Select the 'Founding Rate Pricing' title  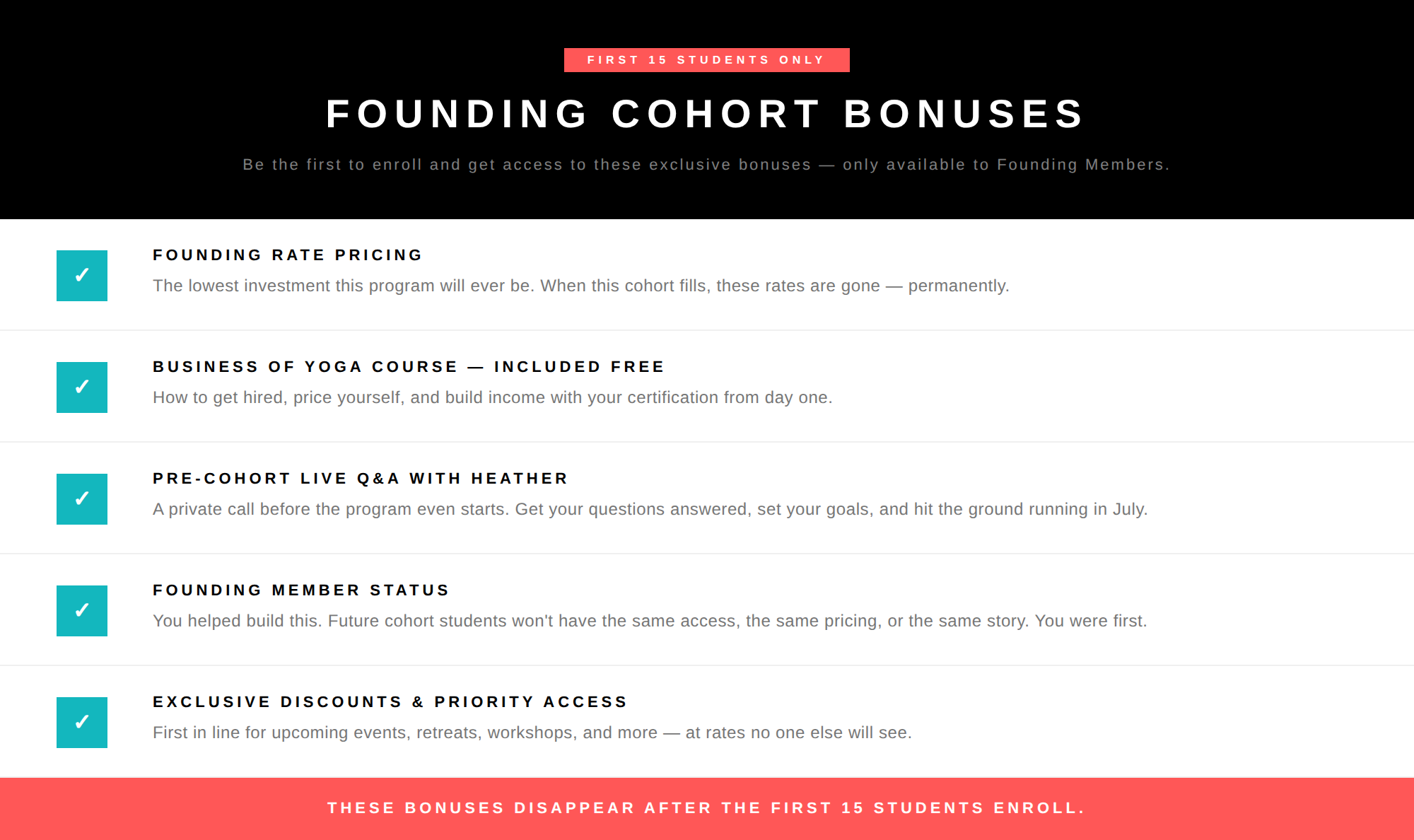[287, 255]
